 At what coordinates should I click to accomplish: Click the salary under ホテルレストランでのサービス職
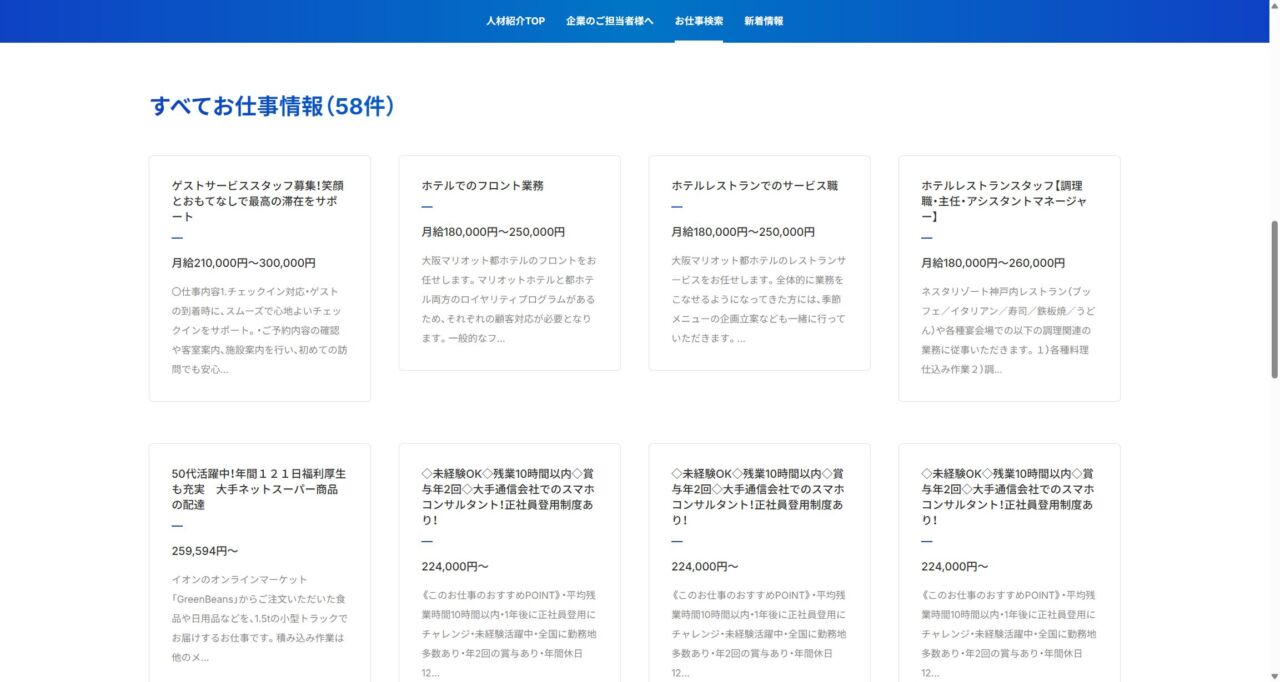[743, 232]
